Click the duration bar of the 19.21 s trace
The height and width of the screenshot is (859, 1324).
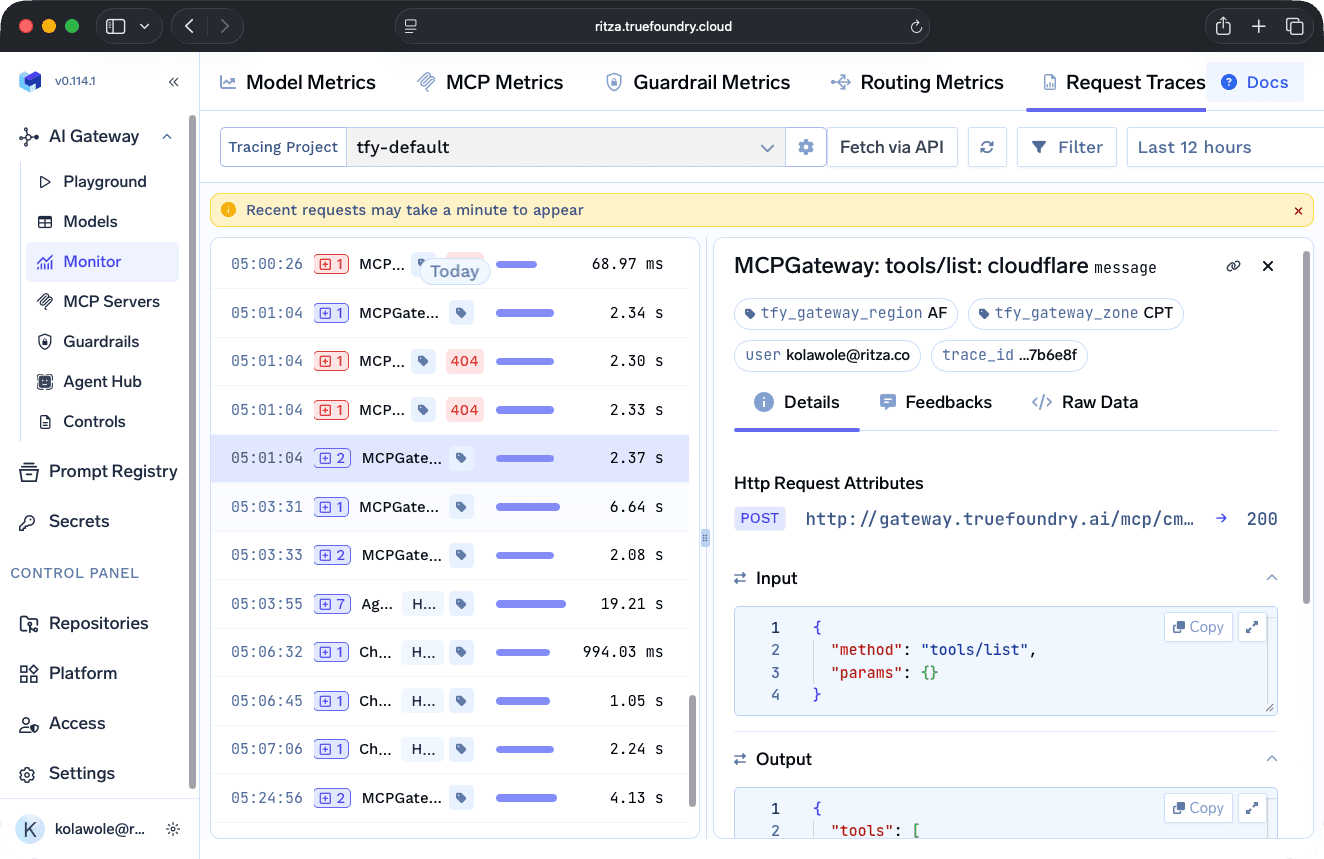click(531, 603)
